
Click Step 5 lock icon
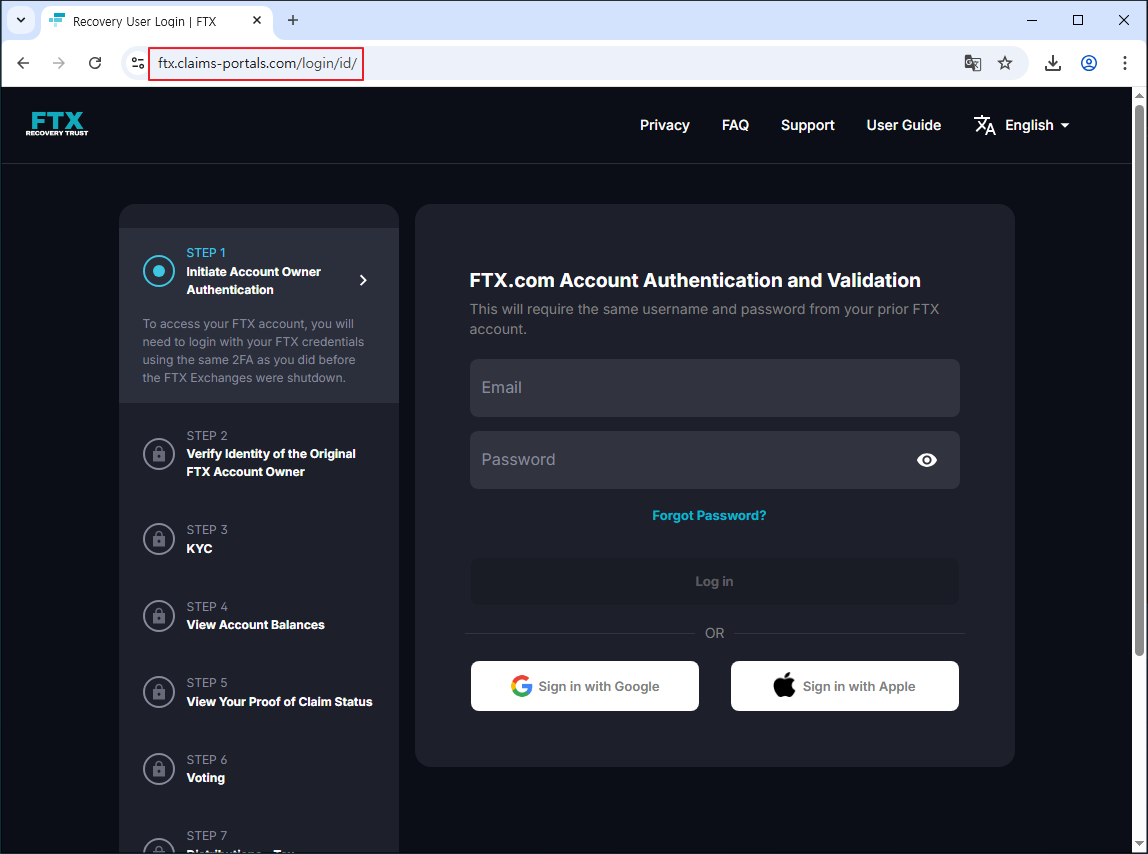pyautogui.click(x=159, y=692)
